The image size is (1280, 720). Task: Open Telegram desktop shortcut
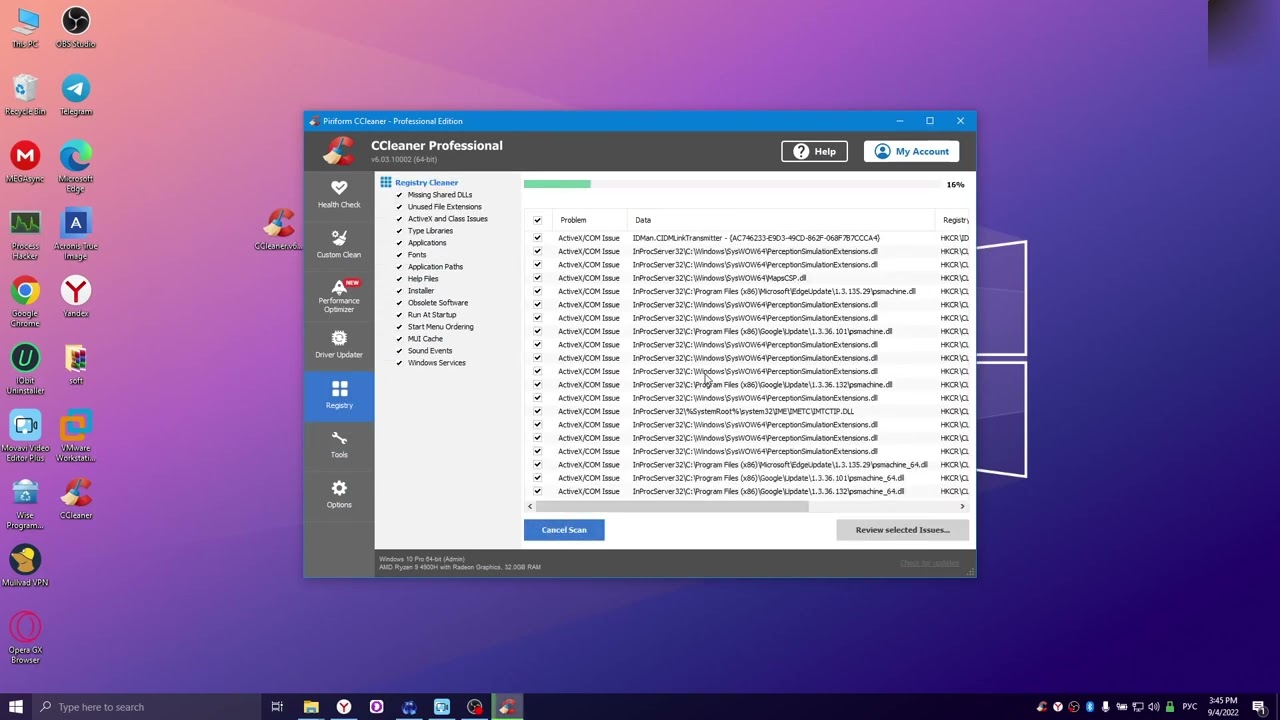(76, 95)
